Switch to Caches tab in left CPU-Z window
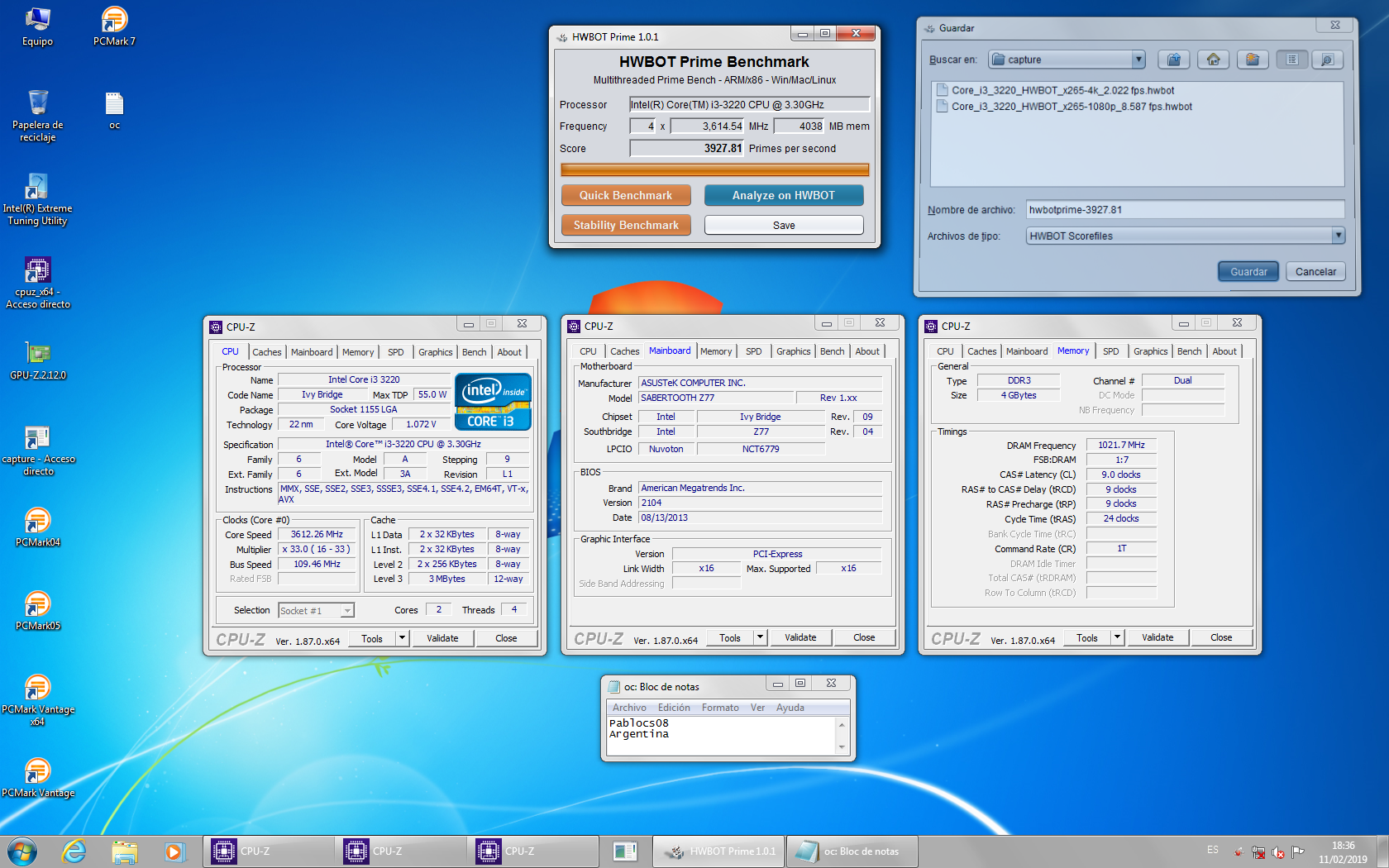The image size is (1389, 868). [x=266, y=352]
